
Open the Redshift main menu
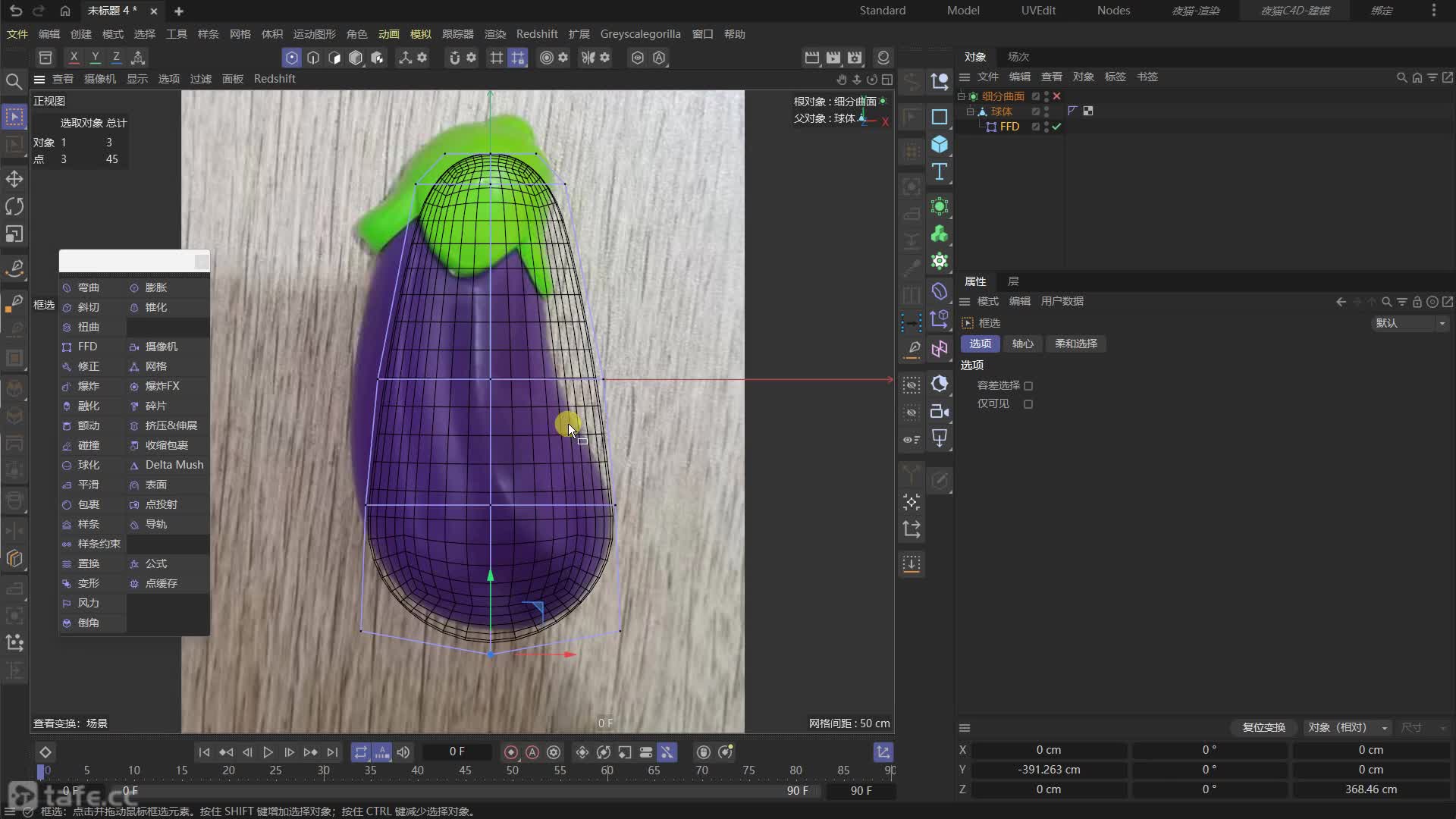point(537,34)
